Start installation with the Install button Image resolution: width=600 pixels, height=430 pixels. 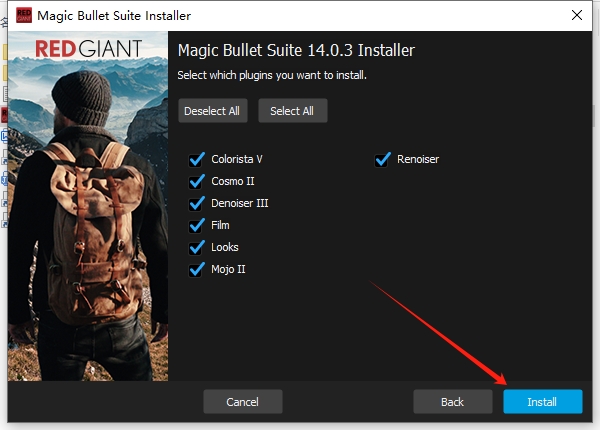point(543,402)
